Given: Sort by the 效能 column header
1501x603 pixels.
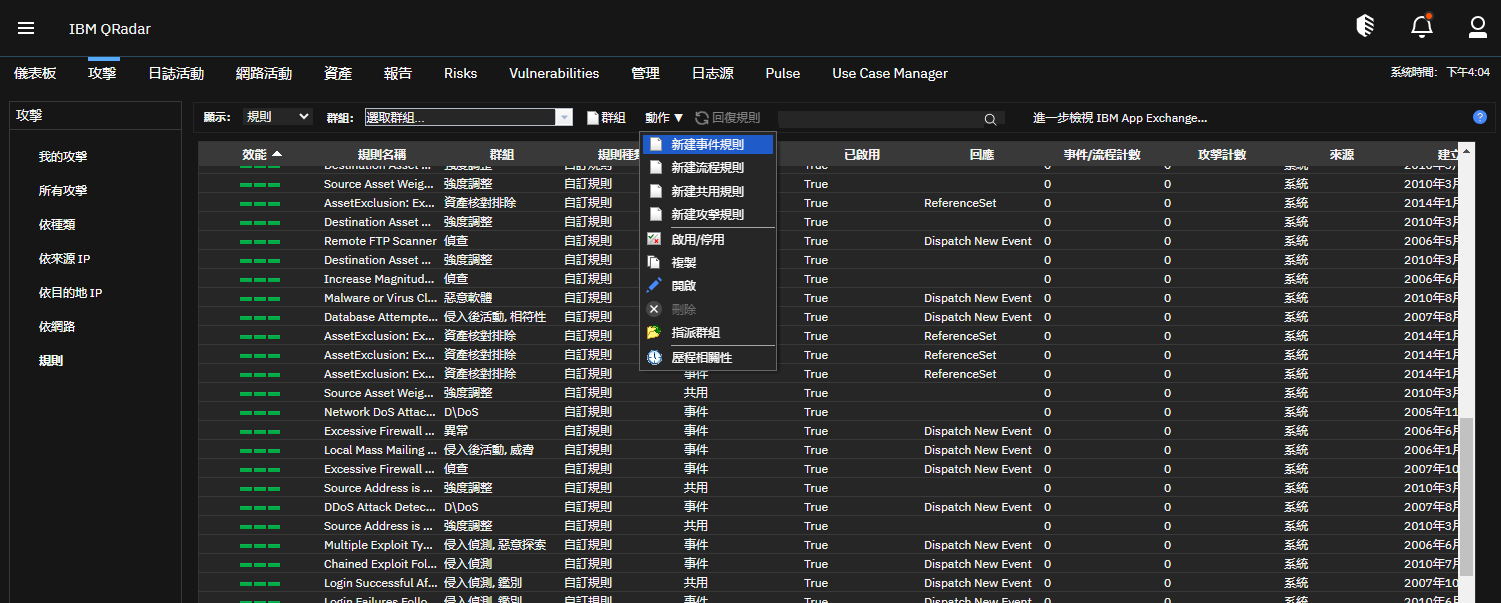Looking at the screenshot, I should coord(262,154).
